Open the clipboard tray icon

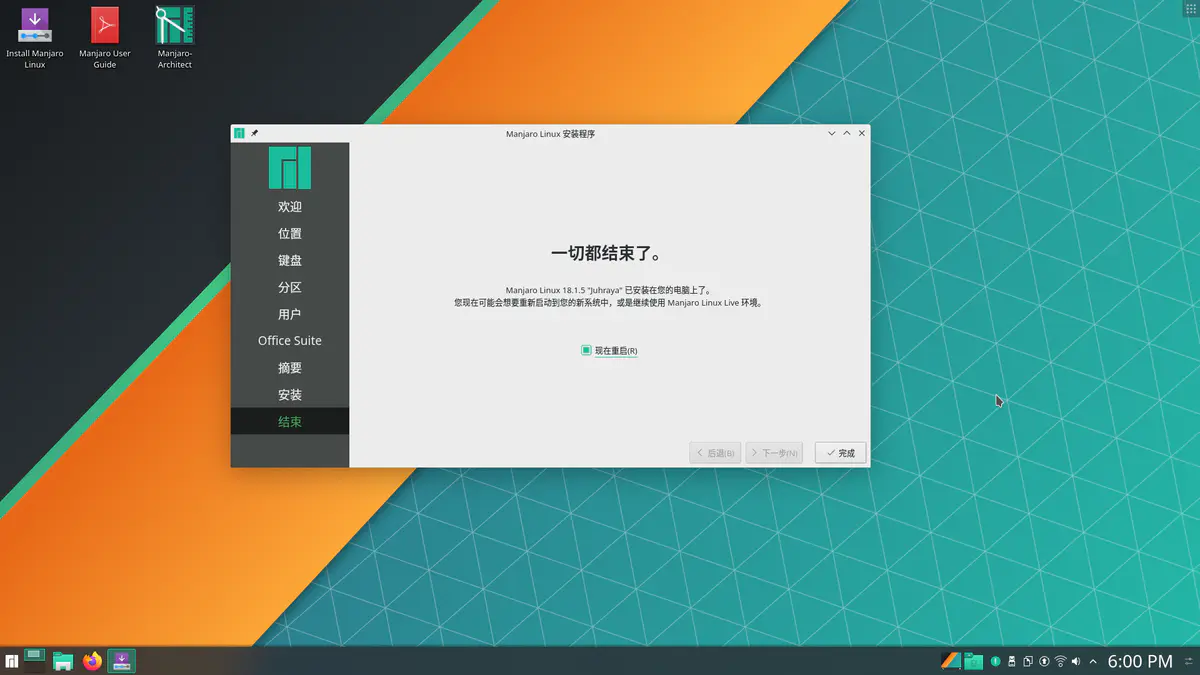[x=1028, y=661]
